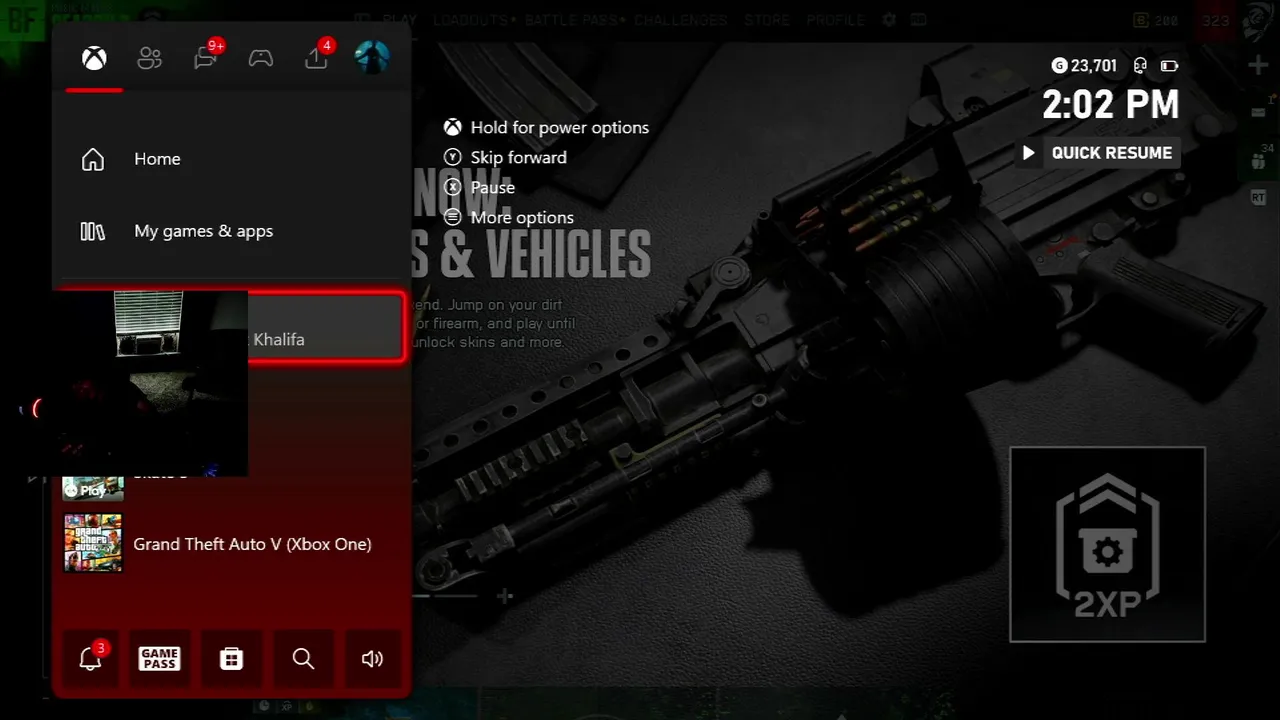Viewport: 1280px width, 720px height.
Task: Open PROFILE in the game's top menu
Action: pyautogui.click(x=836, y=19)
